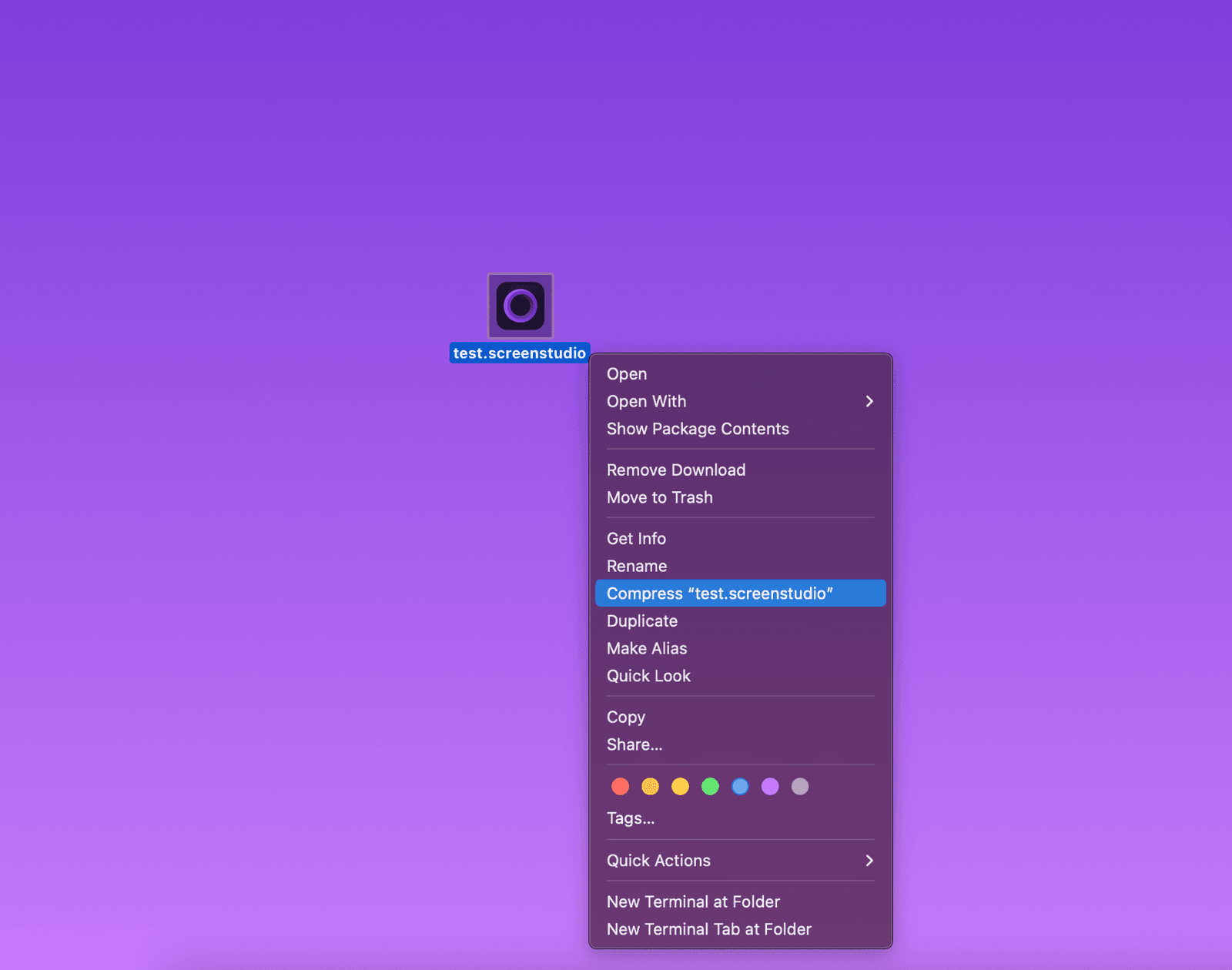This screenshot has height=970, width=1232.
Task: Expand the Quick Actions submenu
Action: pos(739,861)
